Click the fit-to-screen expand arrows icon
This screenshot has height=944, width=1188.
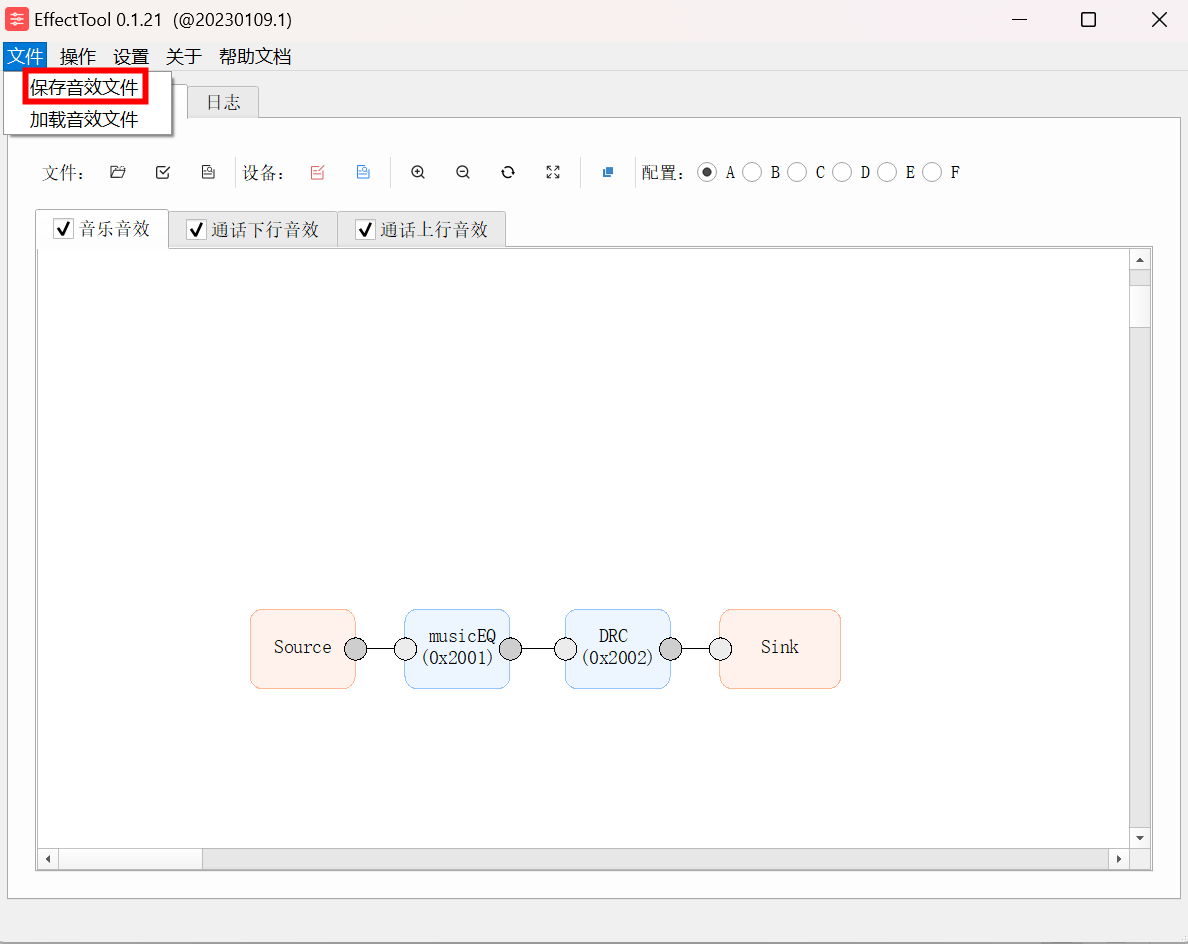click(x=553, y=172)
